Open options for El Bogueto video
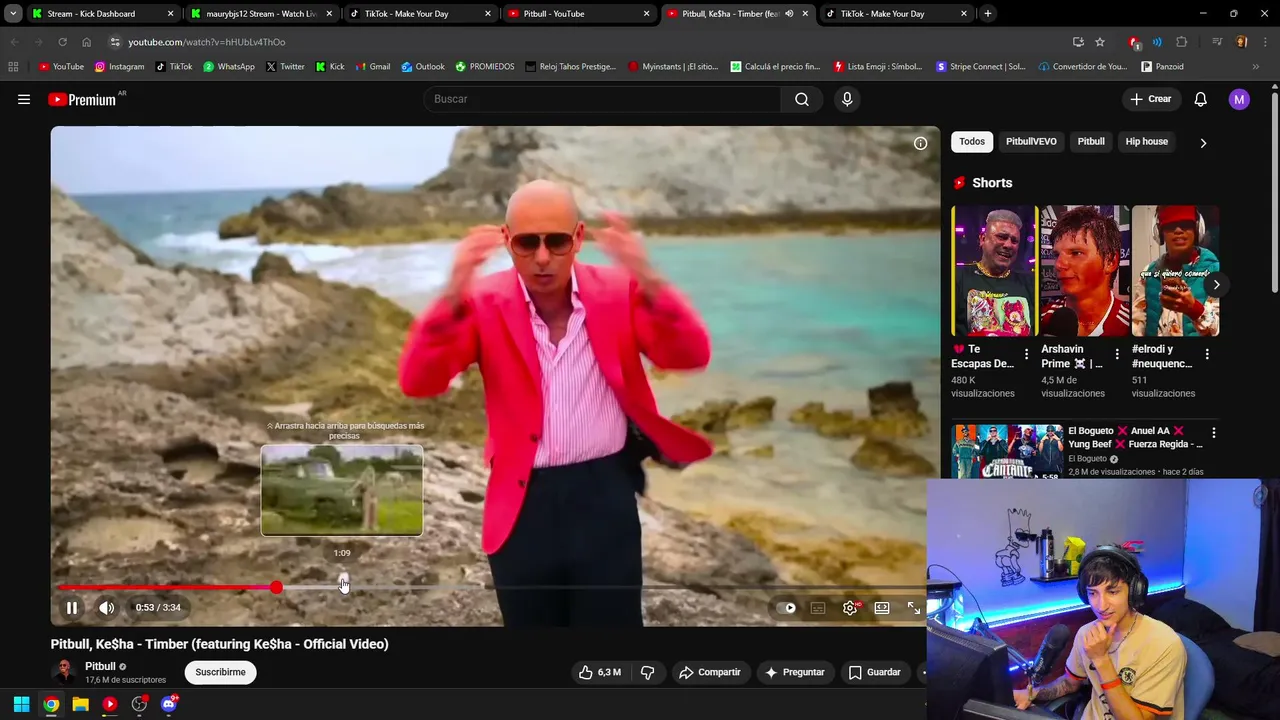Viewport: 1280px width, 720px height. (x=1214, y=433)
